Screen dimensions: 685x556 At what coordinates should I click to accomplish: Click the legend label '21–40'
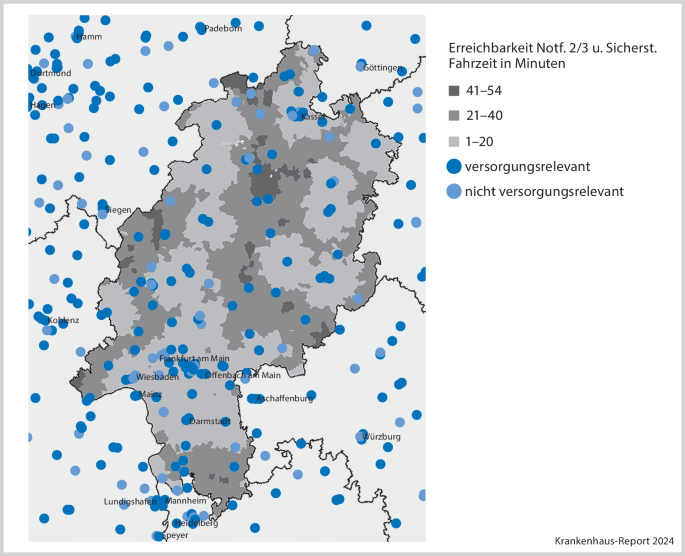click(x=484, y=116)
